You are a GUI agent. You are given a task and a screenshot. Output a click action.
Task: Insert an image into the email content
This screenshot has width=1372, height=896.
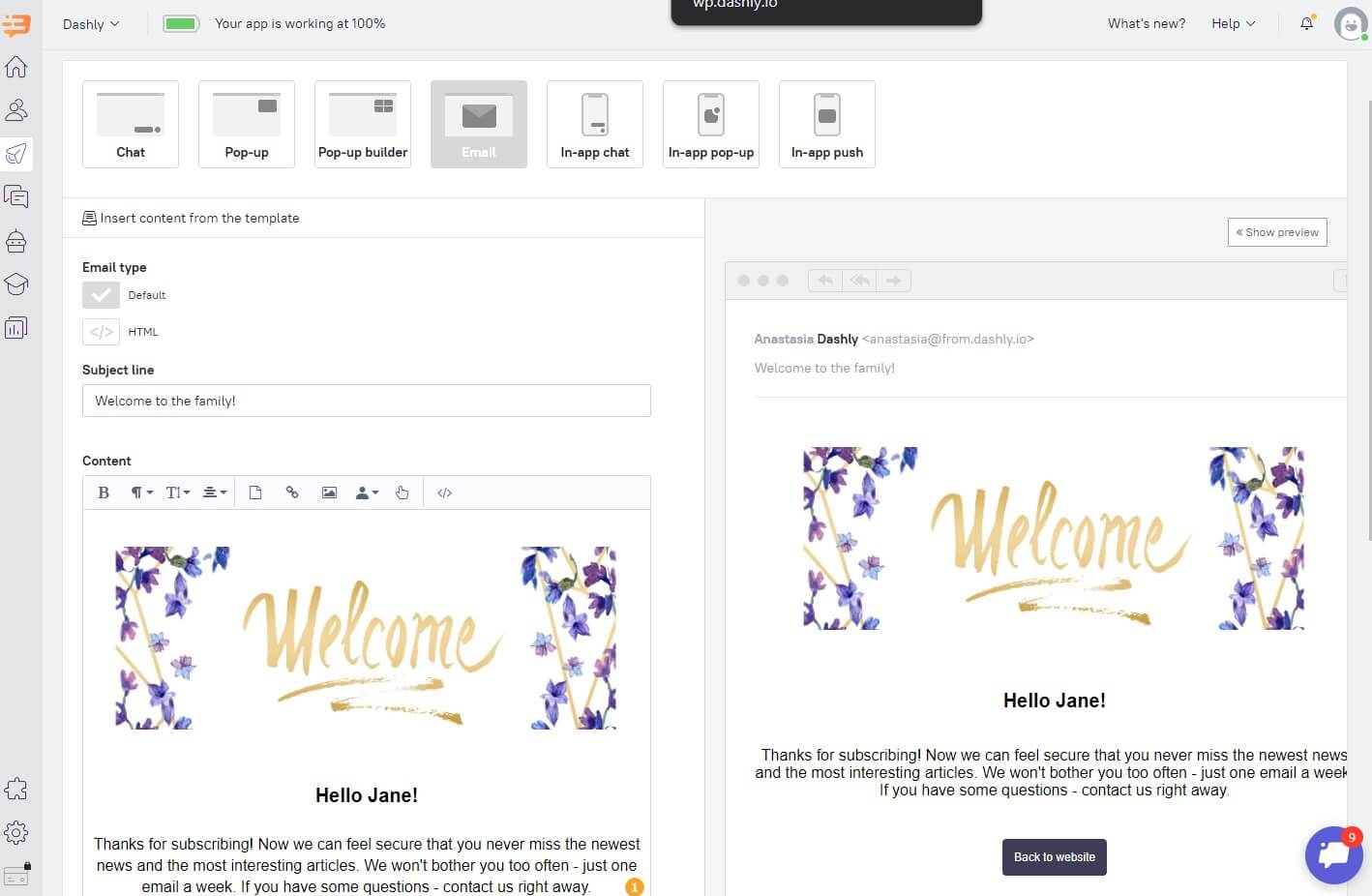pos(329,493)
